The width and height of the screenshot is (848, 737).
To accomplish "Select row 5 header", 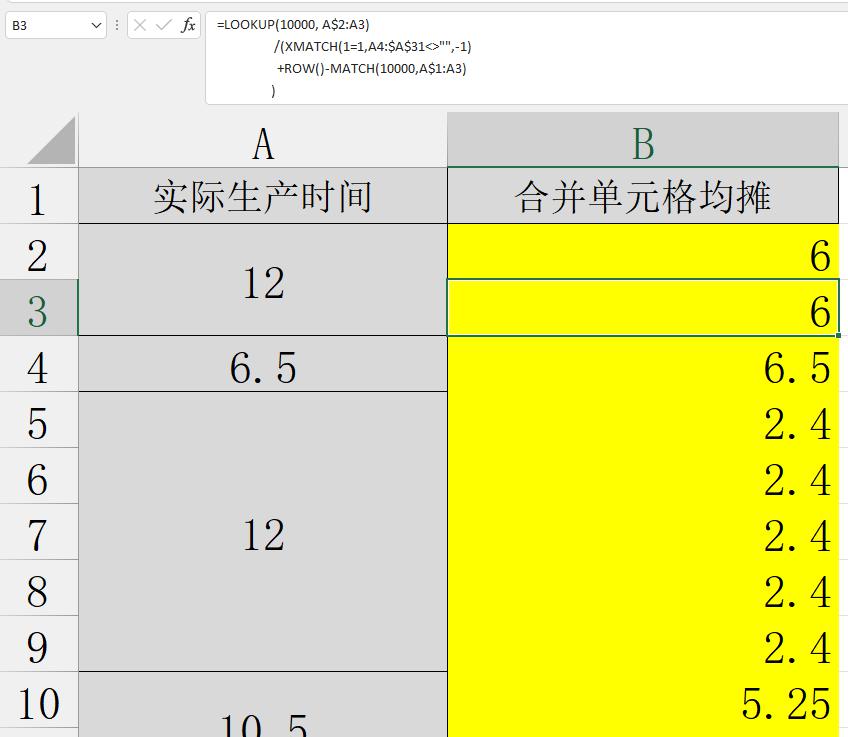I will click(39, 420).
